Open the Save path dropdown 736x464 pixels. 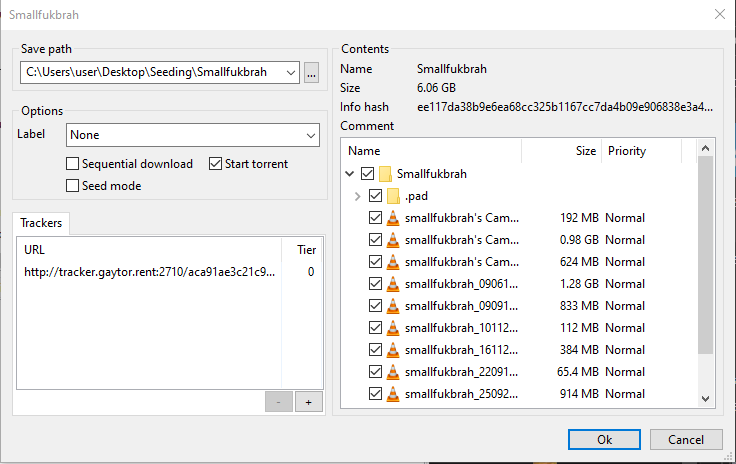pyautogui.click(x=290, y=72)
